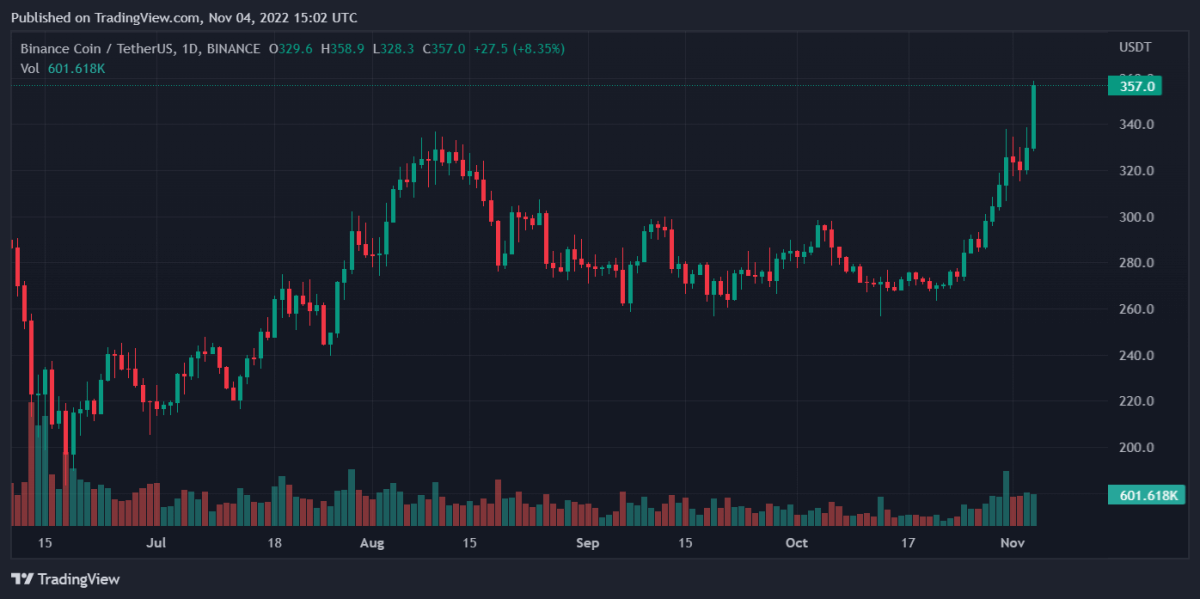Click the Nov date label on time axis
The height and width of the screenshot is (599, 1200).
[1014, 544]
